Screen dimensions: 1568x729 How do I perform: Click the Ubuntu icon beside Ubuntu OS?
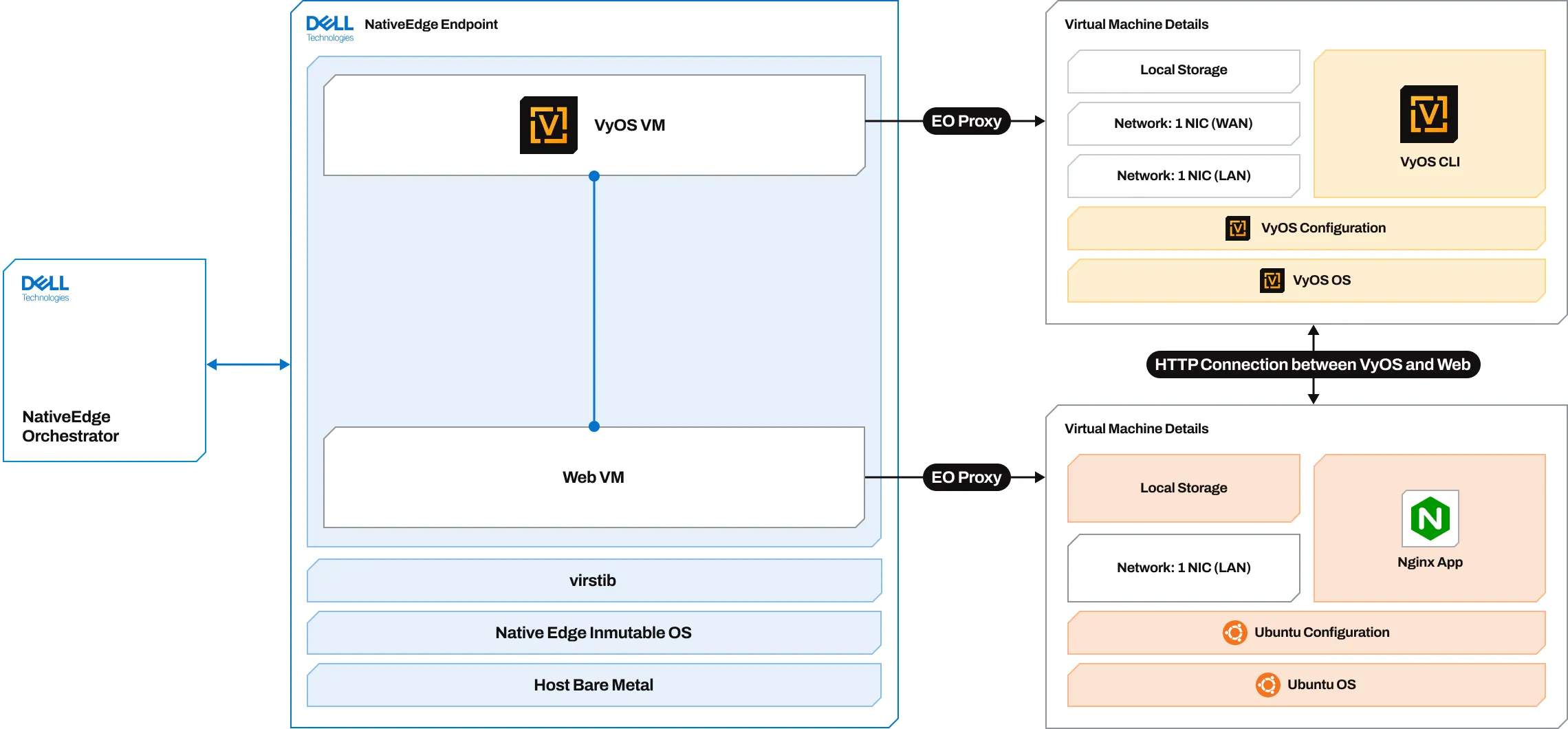(1268, 685)
